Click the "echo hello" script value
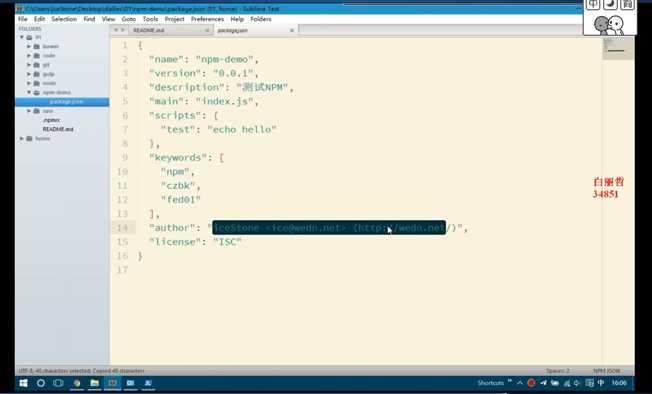 pos(242,130)
